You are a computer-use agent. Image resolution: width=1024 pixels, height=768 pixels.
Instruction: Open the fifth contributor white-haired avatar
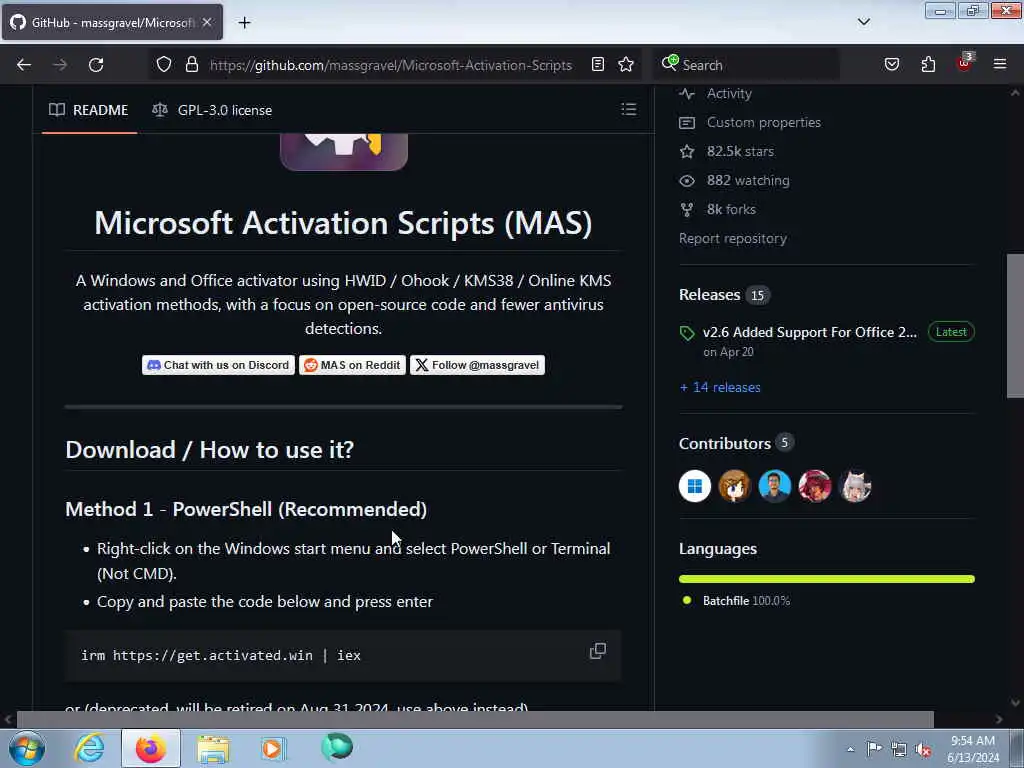pyautogui.click(x=855, y=486)
